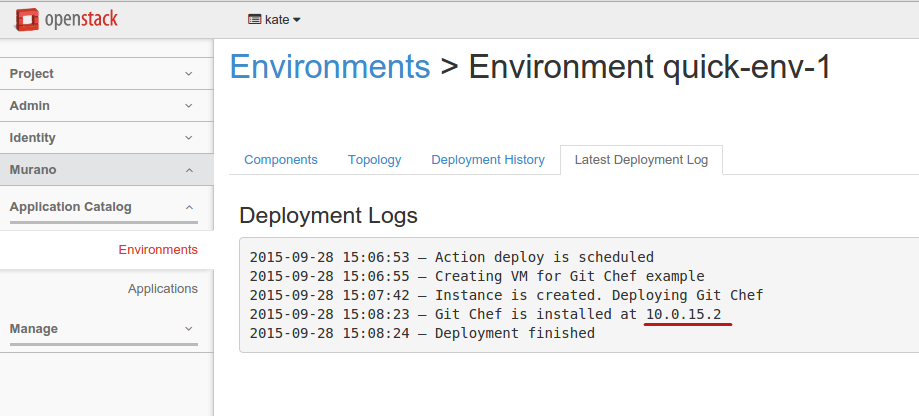Screen dimensions: 919x416
Task: Open Environments in the sidebar
Action: coord(157,250)
